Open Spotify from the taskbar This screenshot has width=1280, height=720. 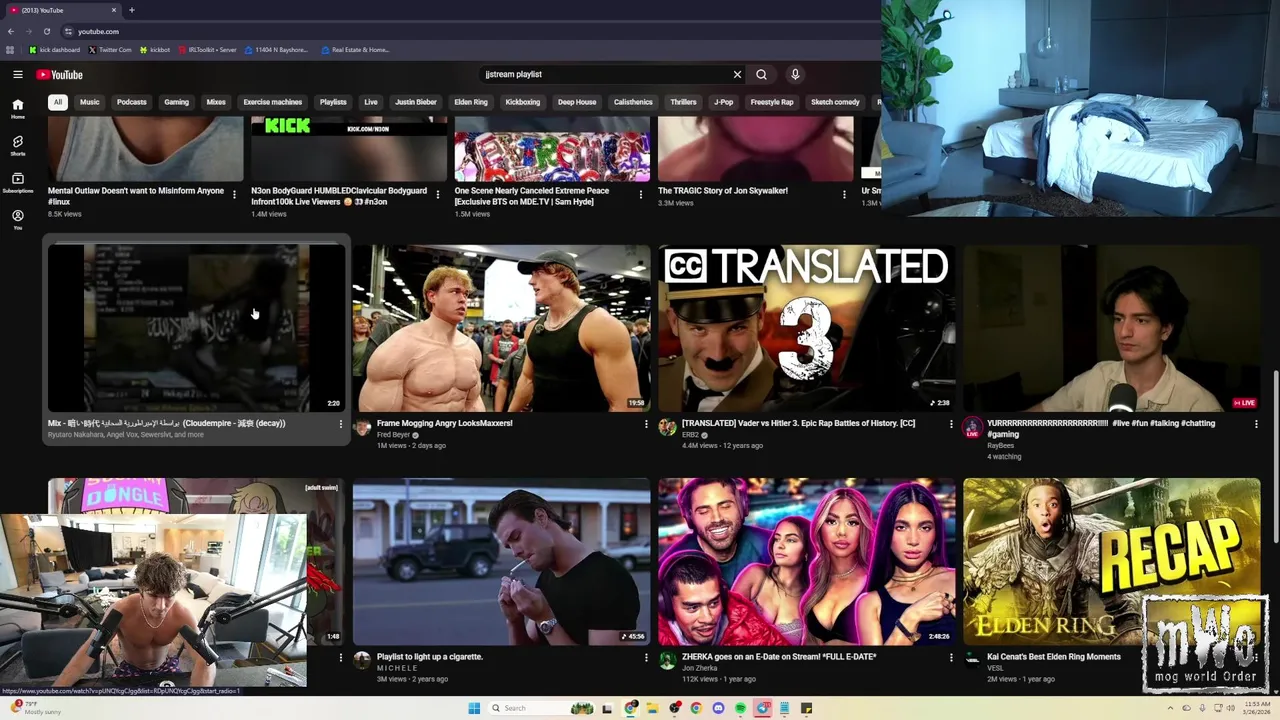pos(740,708)
